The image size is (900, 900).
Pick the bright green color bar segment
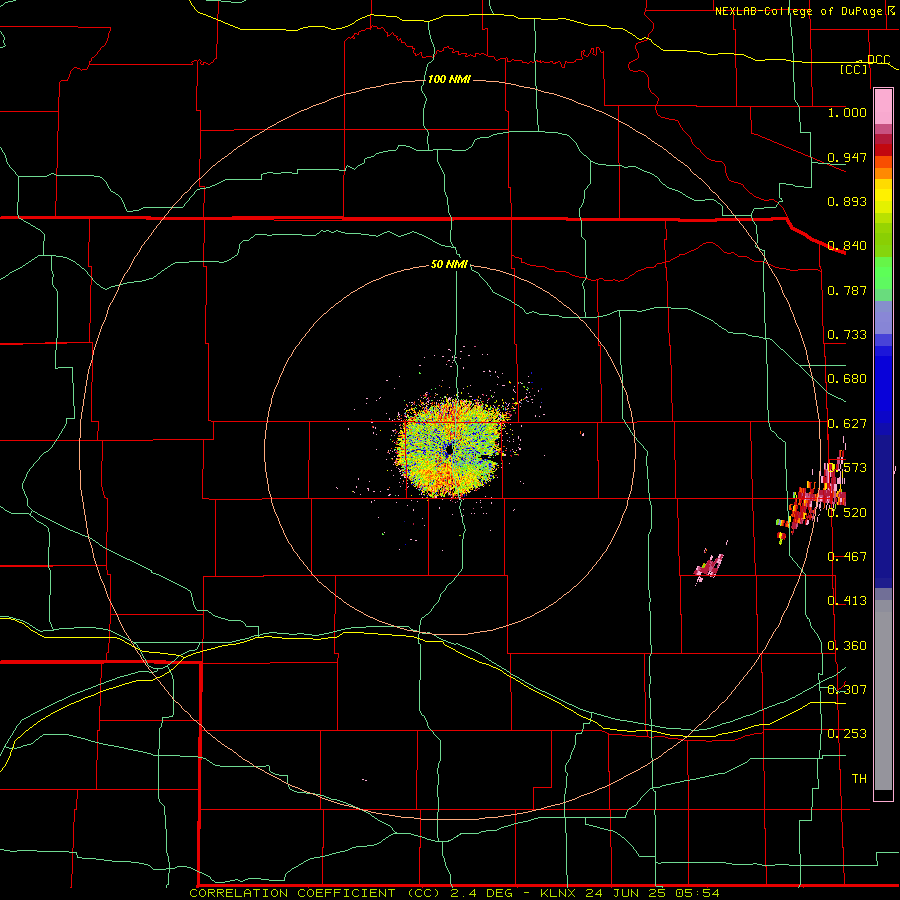point(883,273)
